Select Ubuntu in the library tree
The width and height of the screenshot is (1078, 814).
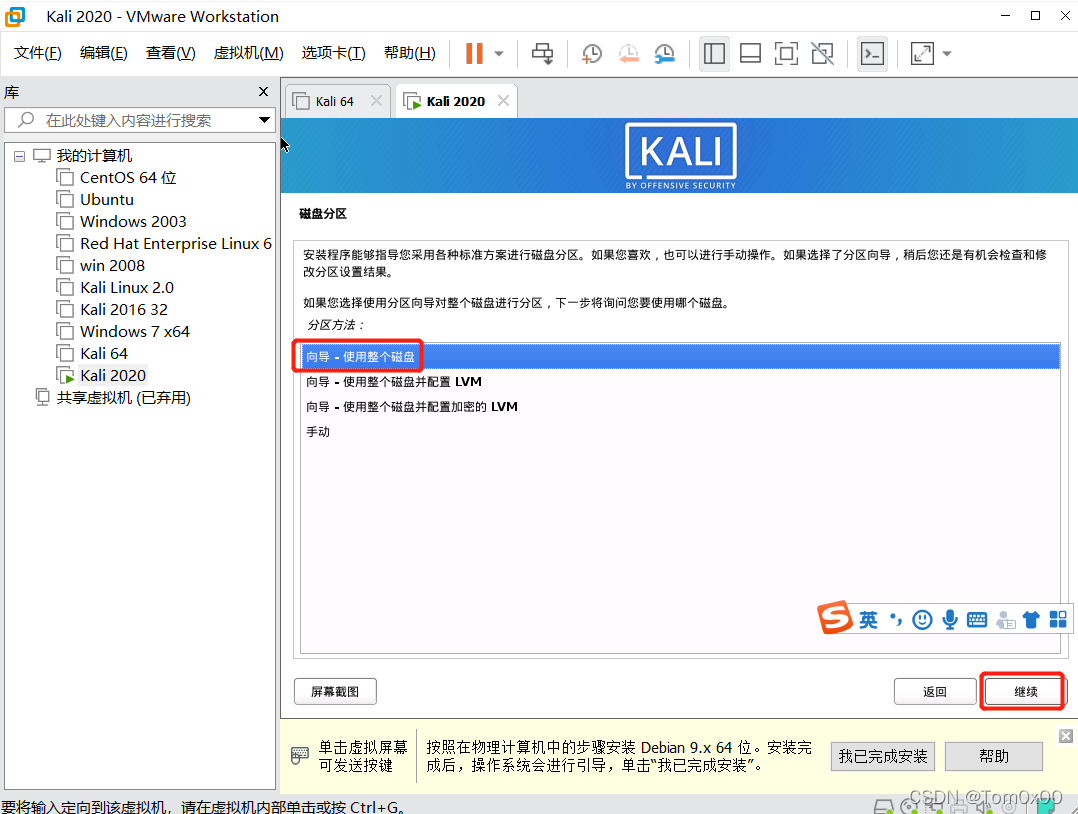[x=107, y=200]
